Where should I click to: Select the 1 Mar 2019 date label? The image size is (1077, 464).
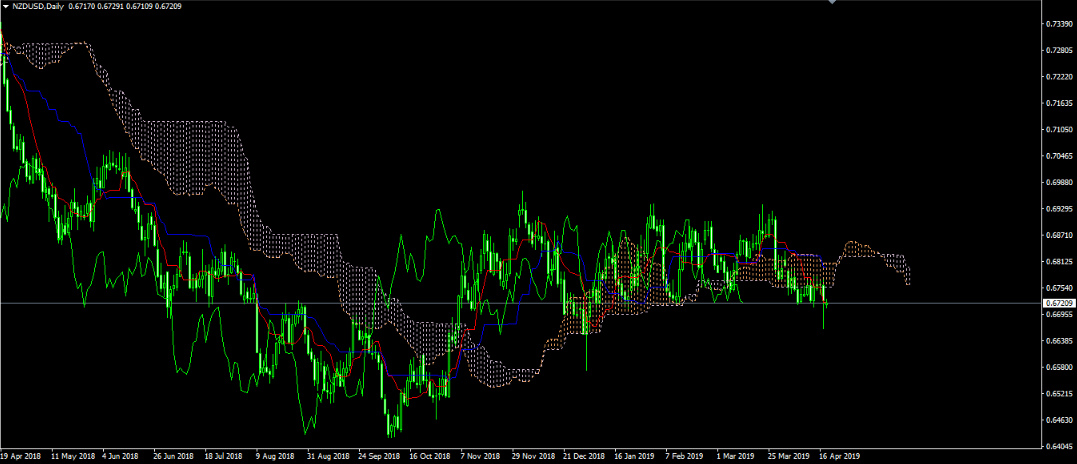click(x=737, y=455)
